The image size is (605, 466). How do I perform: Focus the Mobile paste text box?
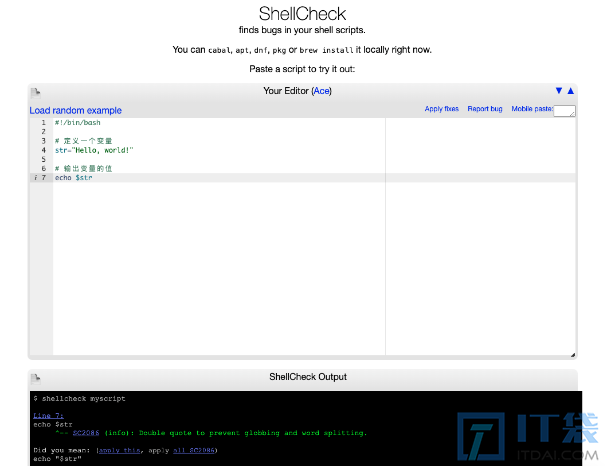(564, 111)
